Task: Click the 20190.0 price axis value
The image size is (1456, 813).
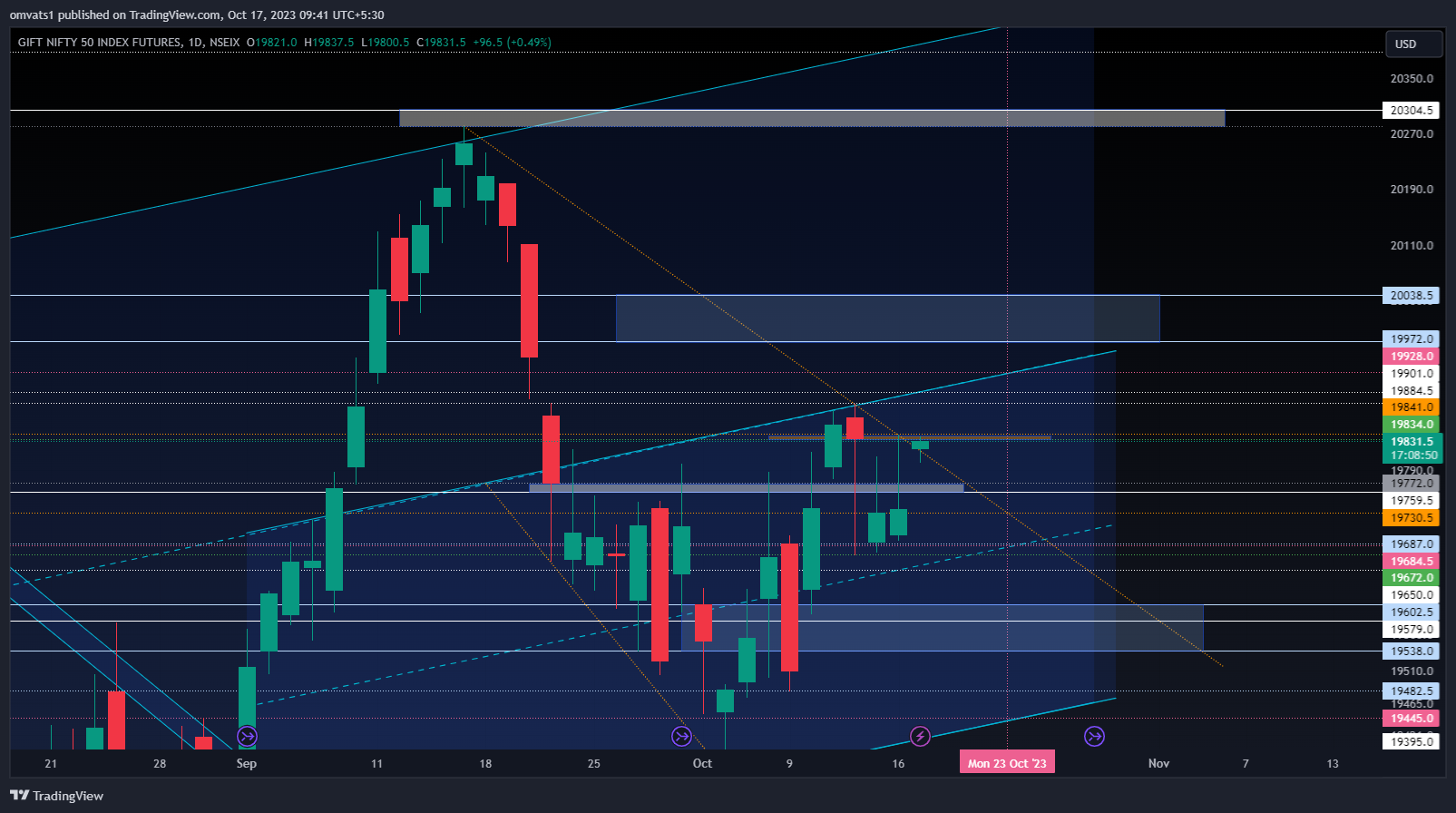Action: point(1412,190)
